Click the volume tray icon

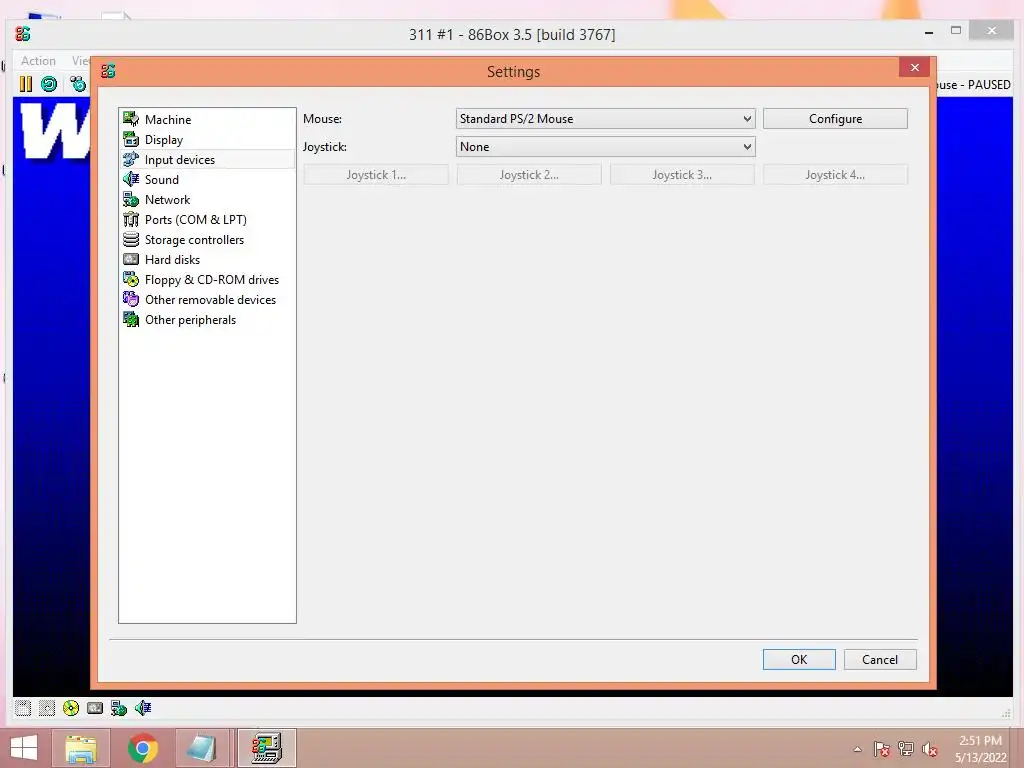tap(930, 749)
